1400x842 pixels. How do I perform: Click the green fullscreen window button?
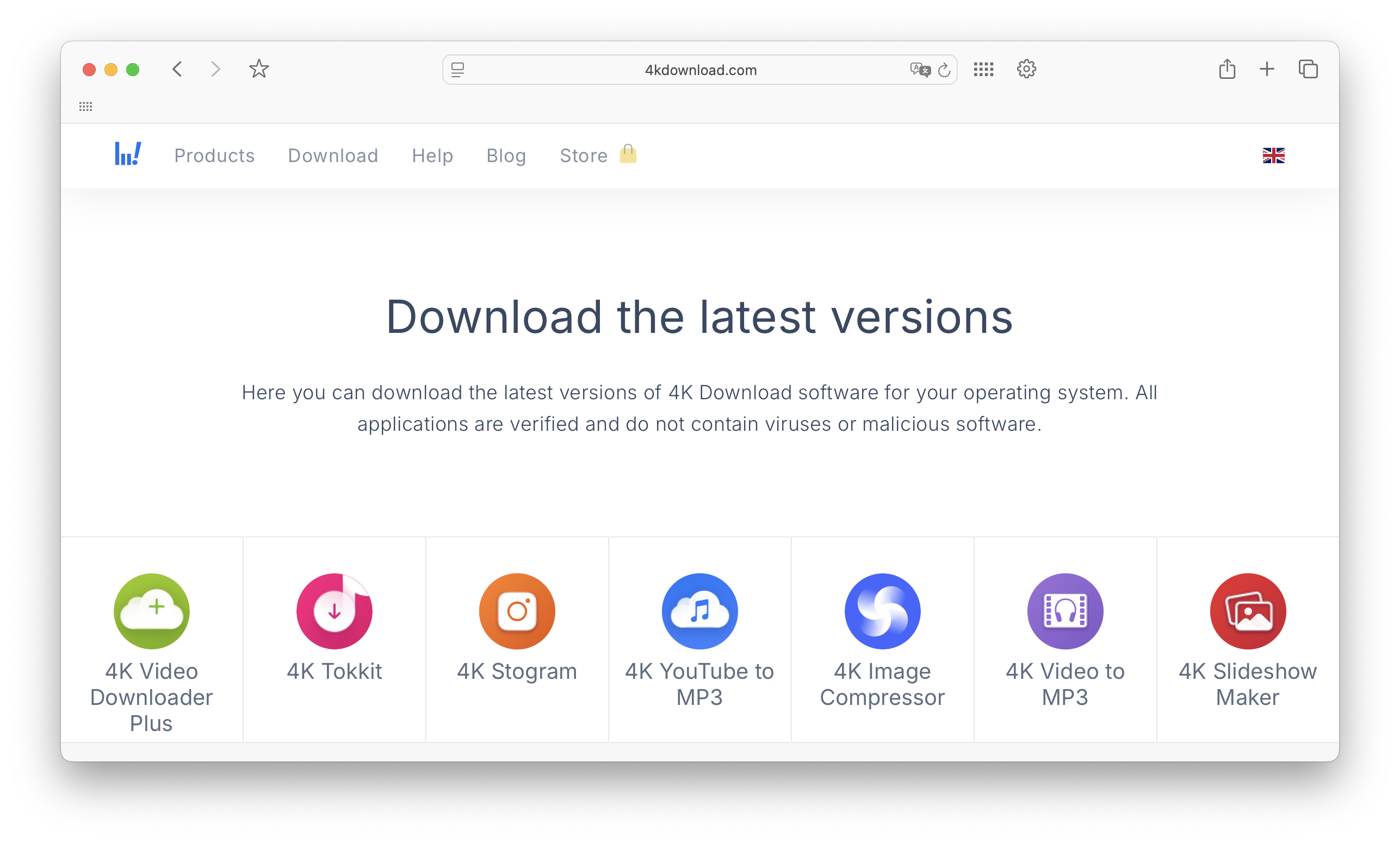(133, 70)
